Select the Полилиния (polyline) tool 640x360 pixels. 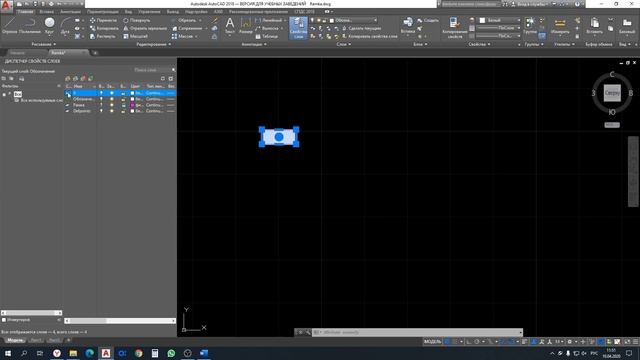pyautogui.click(x=30, y=25)
